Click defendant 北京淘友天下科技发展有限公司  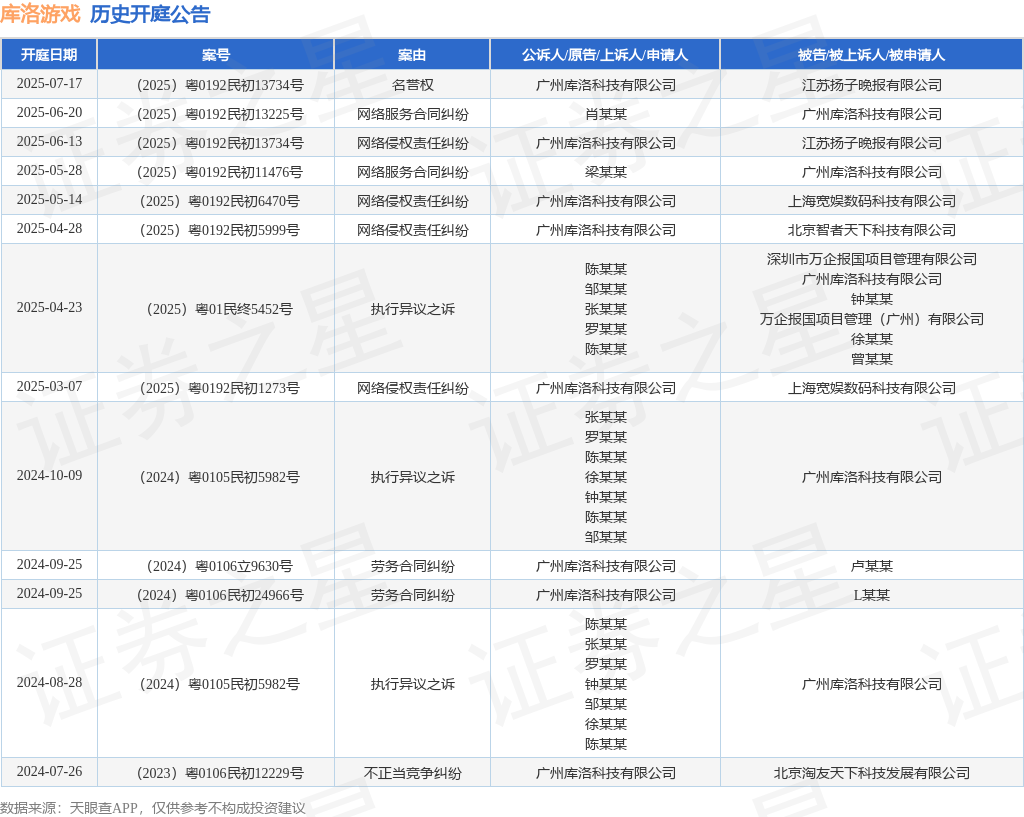point(871,773)
